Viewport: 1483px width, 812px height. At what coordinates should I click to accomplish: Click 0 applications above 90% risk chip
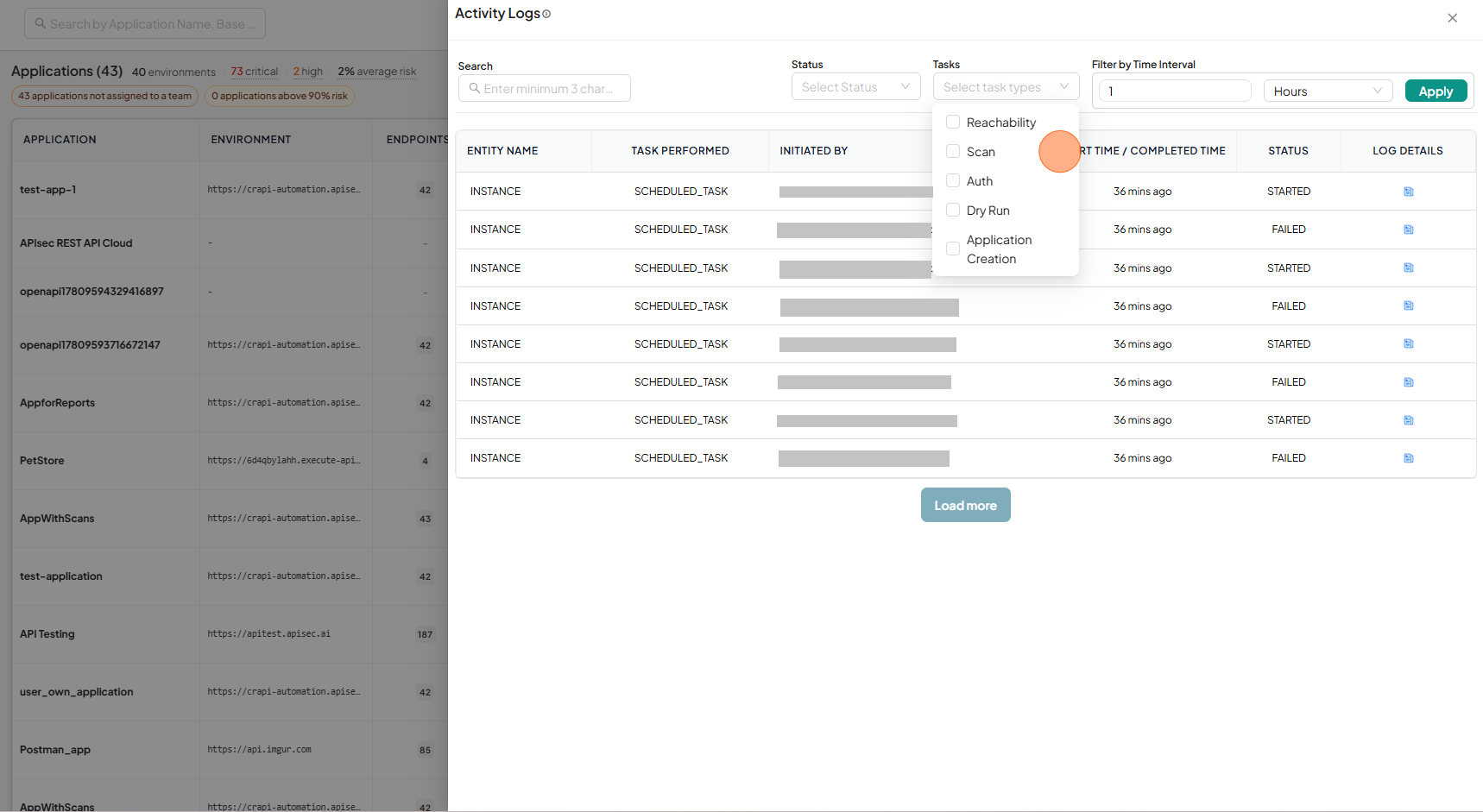tap(280, 96)
